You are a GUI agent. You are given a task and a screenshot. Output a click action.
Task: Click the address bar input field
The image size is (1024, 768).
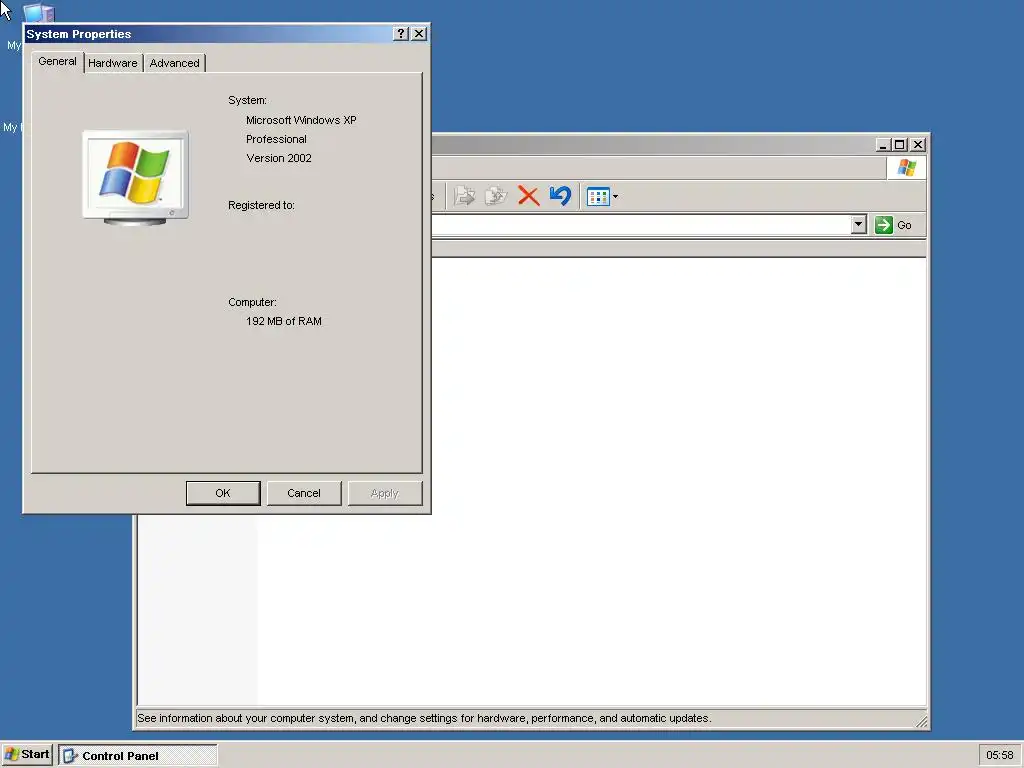tap(641, 225)
